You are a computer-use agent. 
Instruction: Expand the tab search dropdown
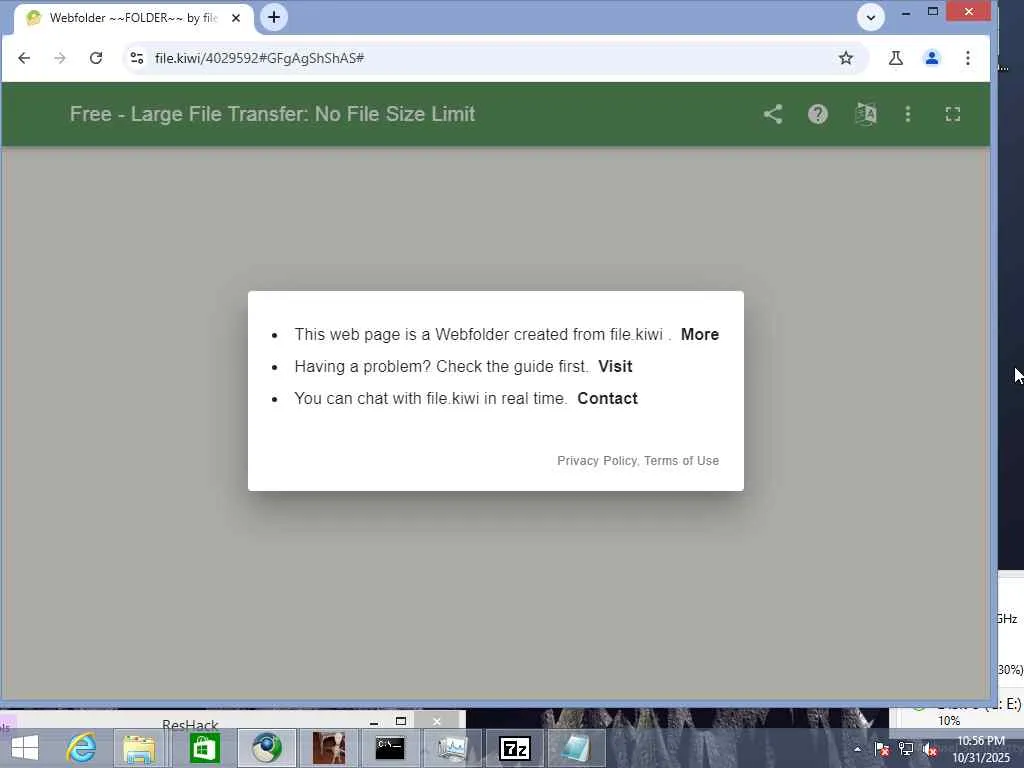(x=871, y=18)
